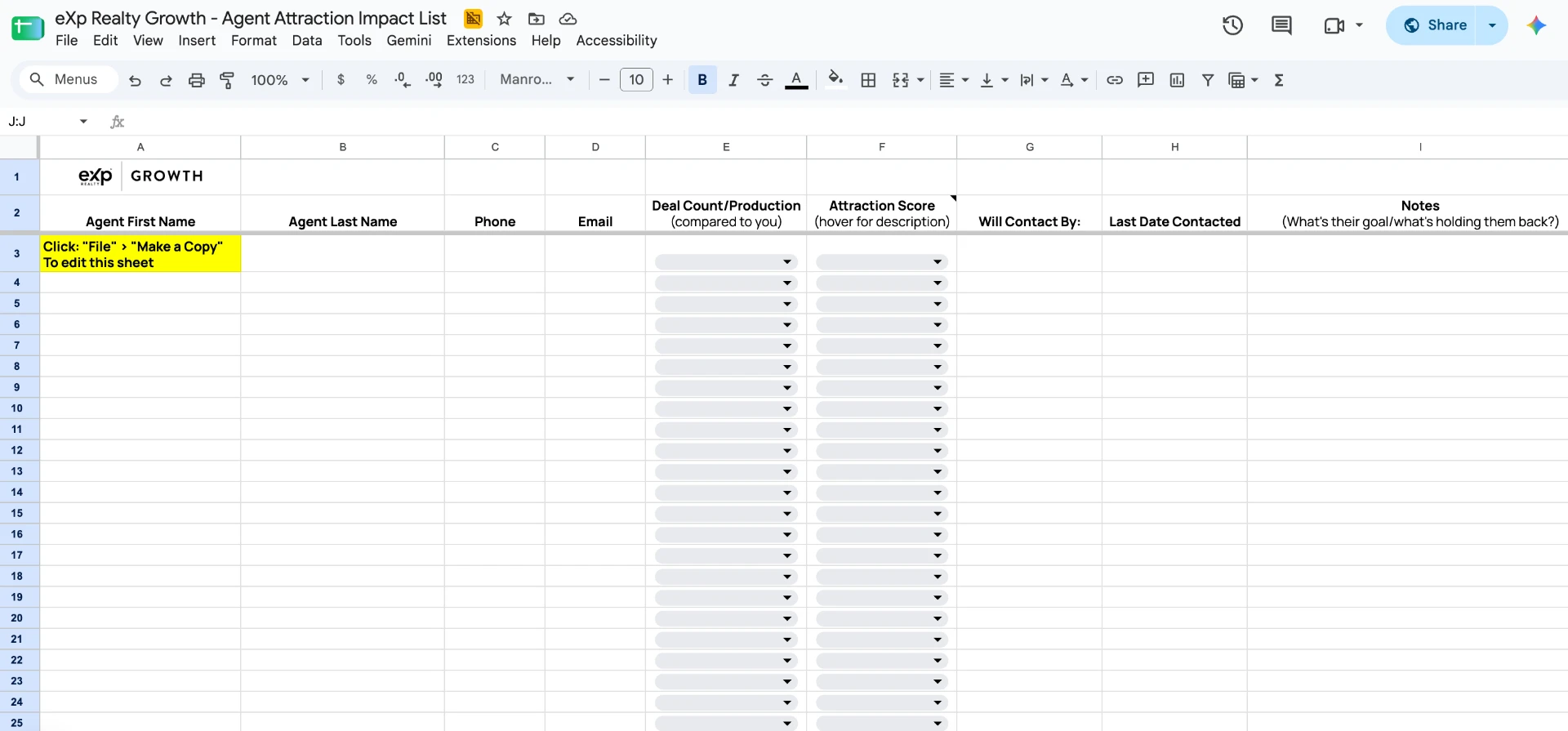
Task: Open text color picker
Action: click(x=796, y=80)
